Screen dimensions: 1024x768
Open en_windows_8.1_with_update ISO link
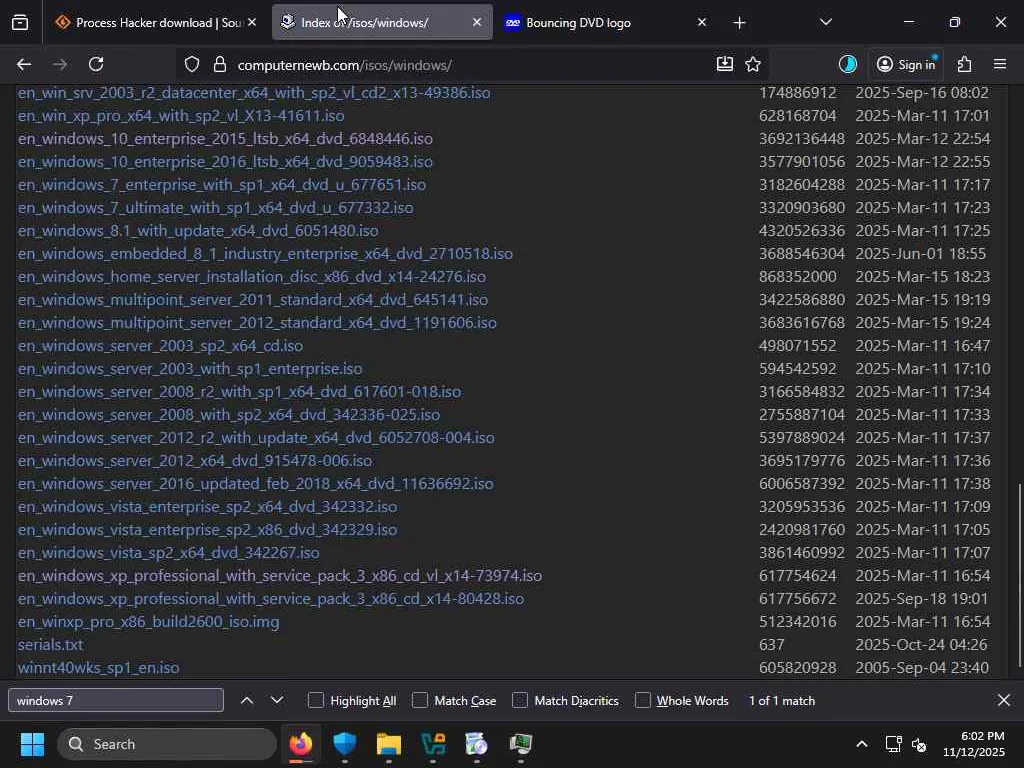pos(198,231)
